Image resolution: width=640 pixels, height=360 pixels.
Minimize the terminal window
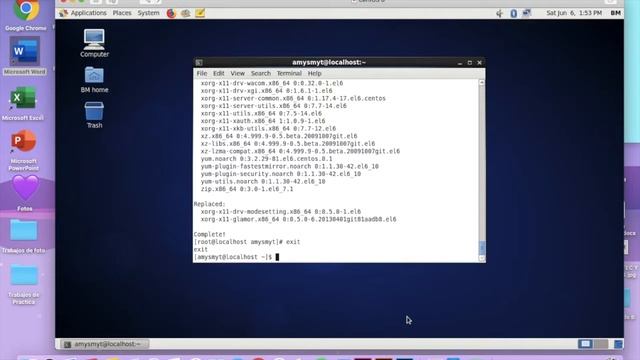[x=460, y=63]
